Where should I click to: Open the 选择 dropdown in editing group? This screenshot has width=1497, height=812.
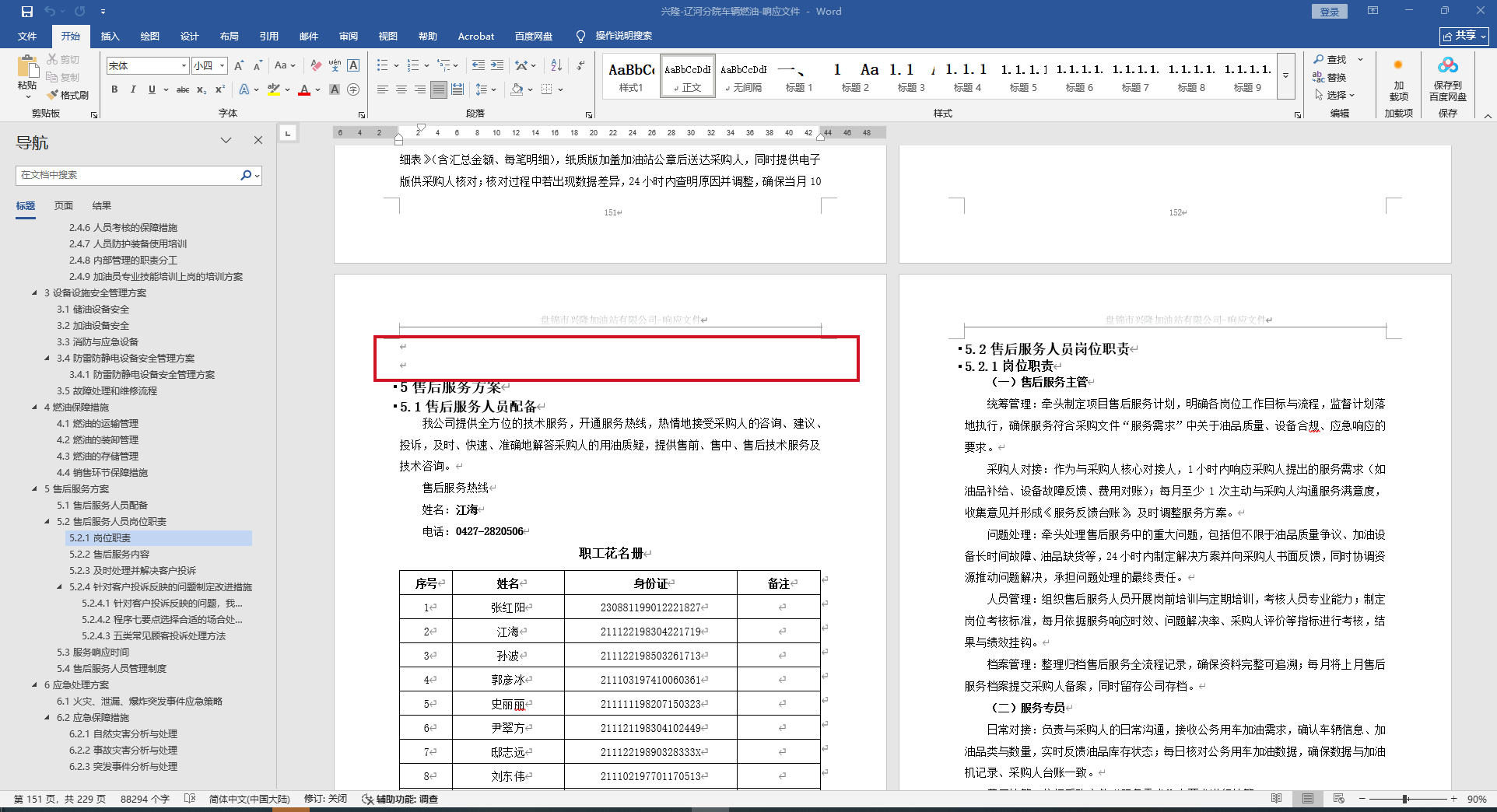pyautogui.click(x=1335, y=95)
